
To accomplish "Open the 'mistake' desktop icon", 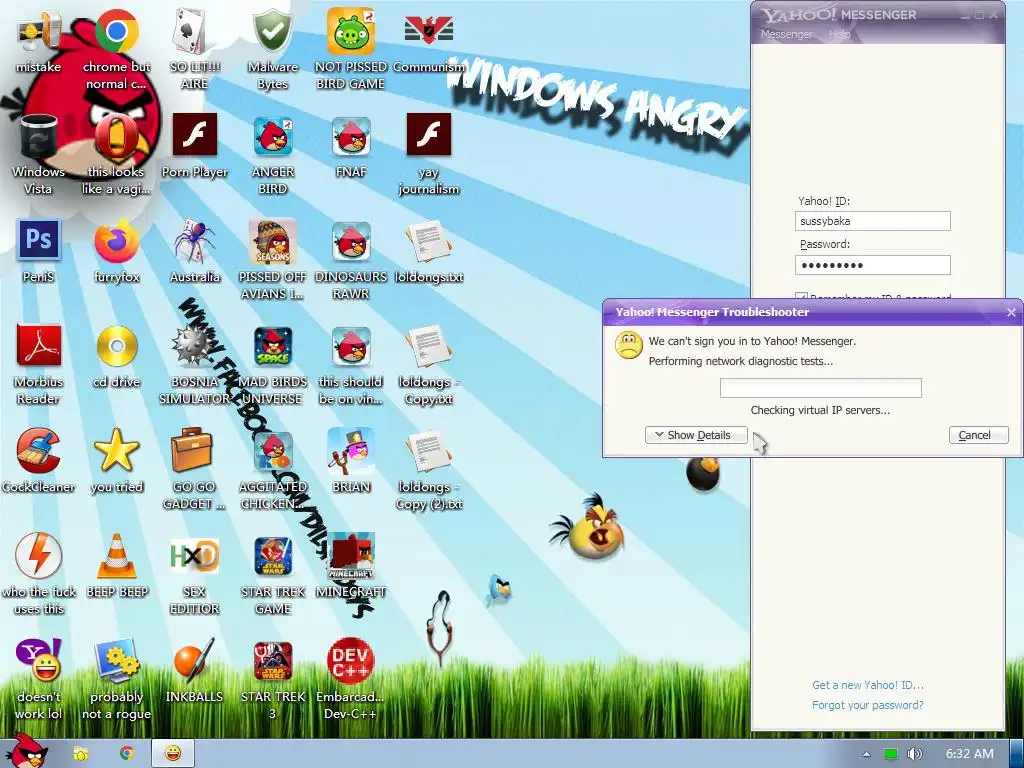I will pyautogui.click(x=38, y=31).
